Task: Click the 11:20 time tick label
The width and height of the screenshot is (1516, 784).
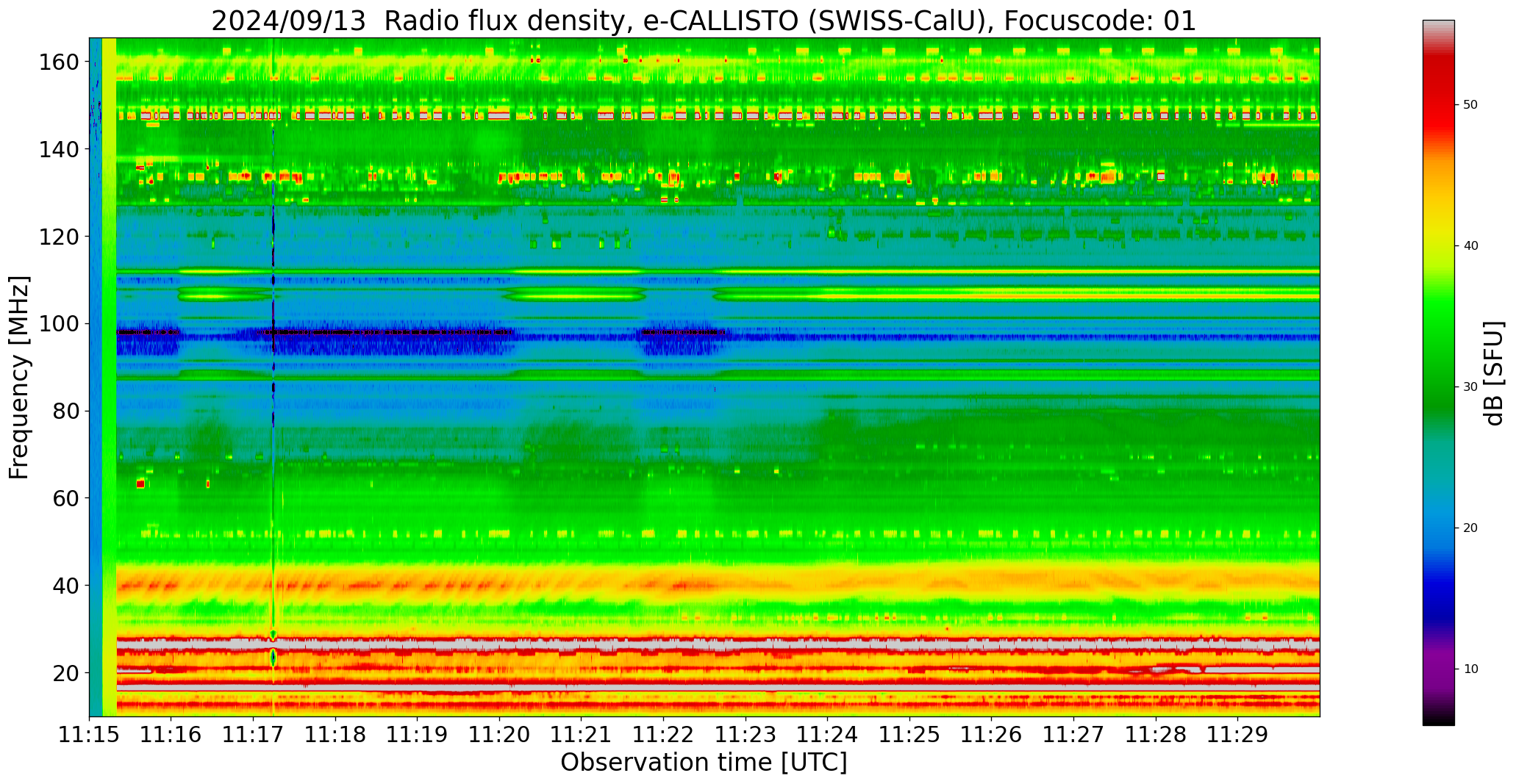Action: pos(499,735)
